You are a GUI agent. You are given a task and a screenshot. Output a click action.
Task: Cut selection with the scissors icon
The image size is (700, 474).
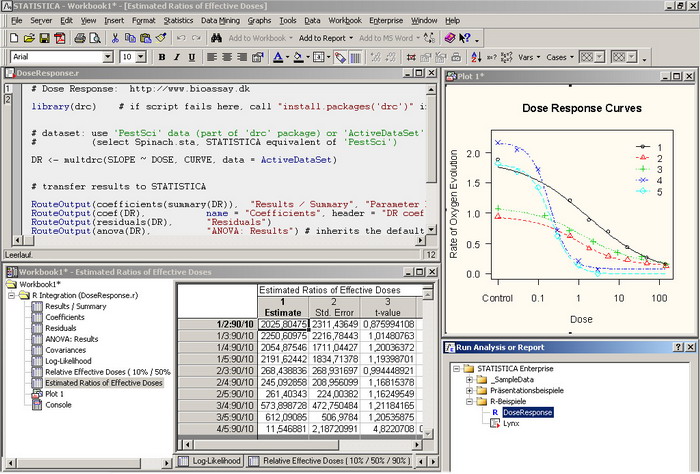click(115, 38)
